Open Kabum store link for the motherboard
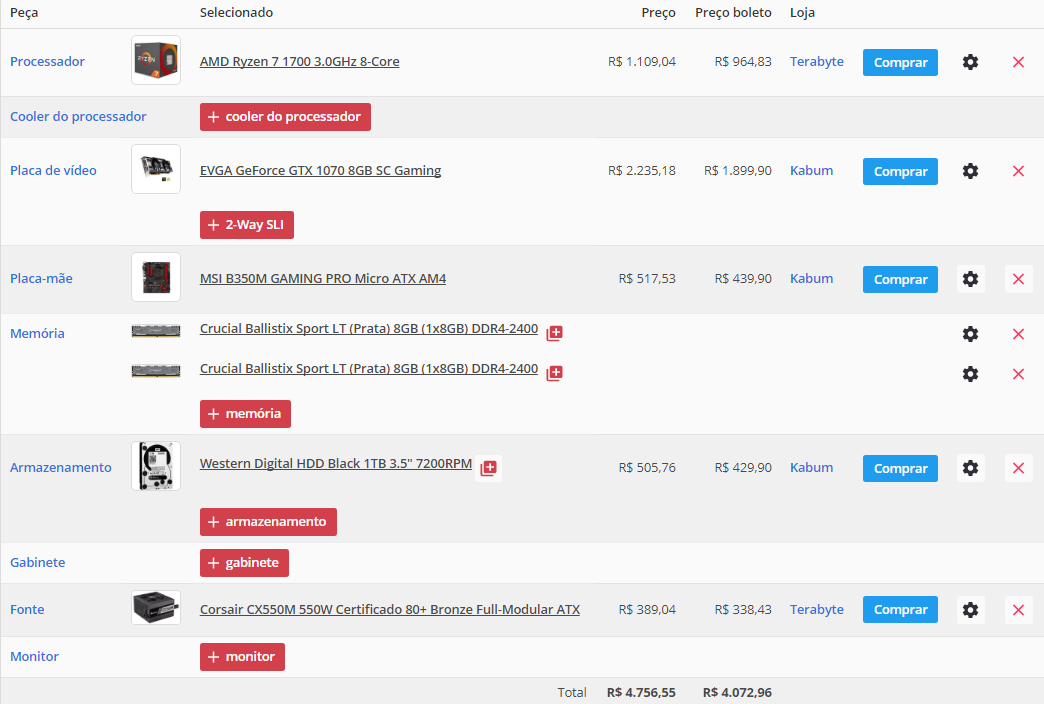Screen dimensions: 1044x704 click(812, 278)
